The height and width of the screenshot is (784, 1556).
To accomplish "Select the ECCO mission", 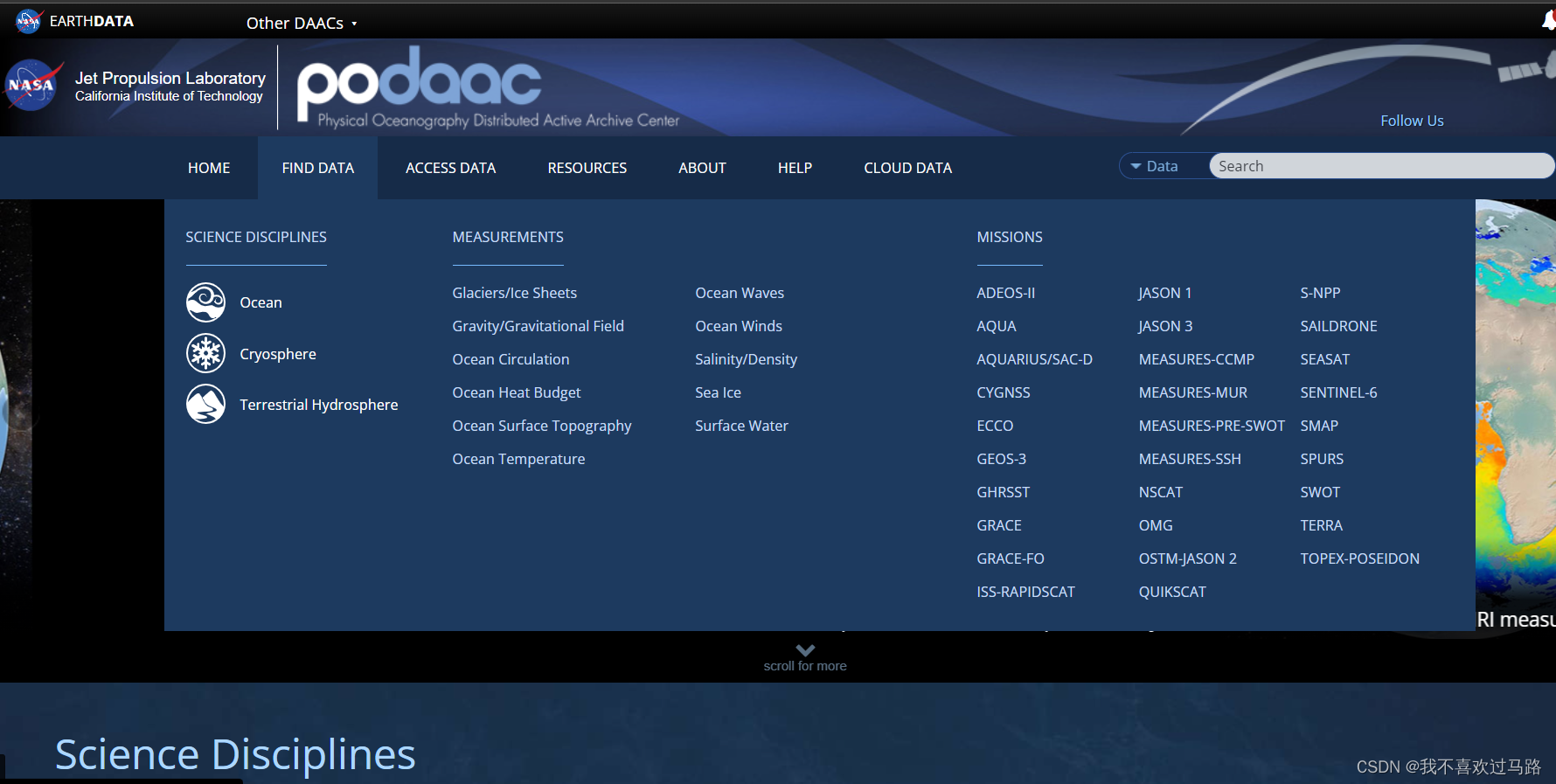I will pyautogui.click(x=995, y=426).
